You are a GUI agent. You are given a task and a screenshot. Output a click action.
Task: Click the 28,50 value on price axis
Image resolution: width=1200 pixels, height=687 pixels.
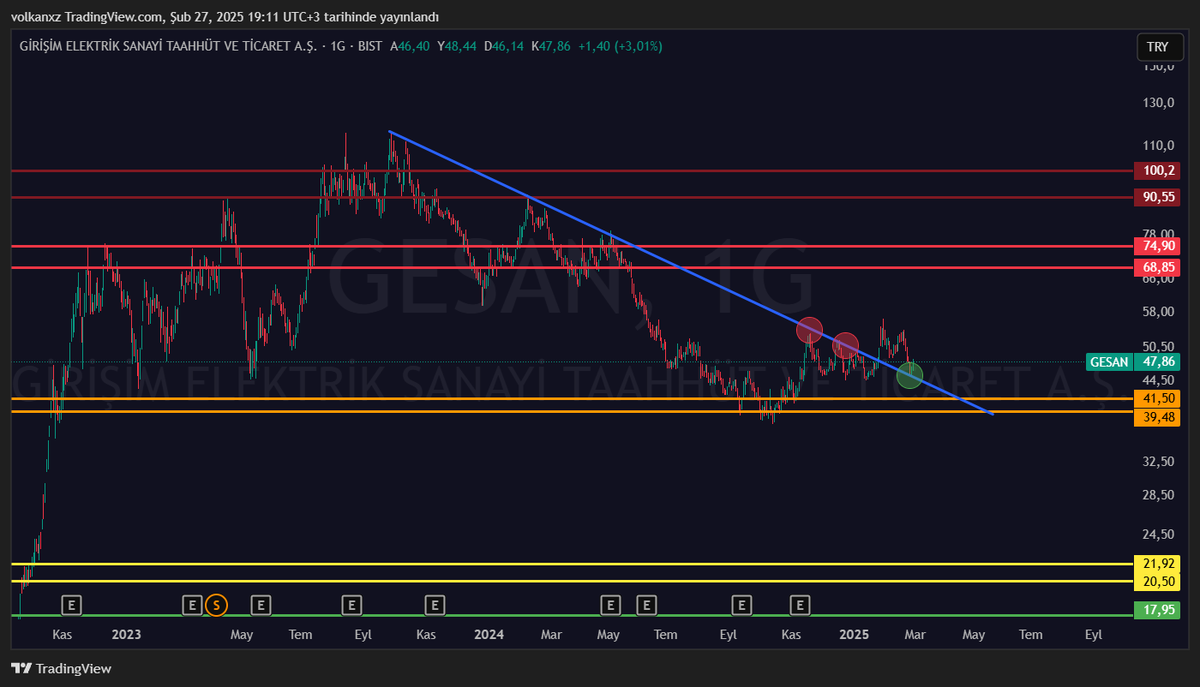click(1158, 495)
